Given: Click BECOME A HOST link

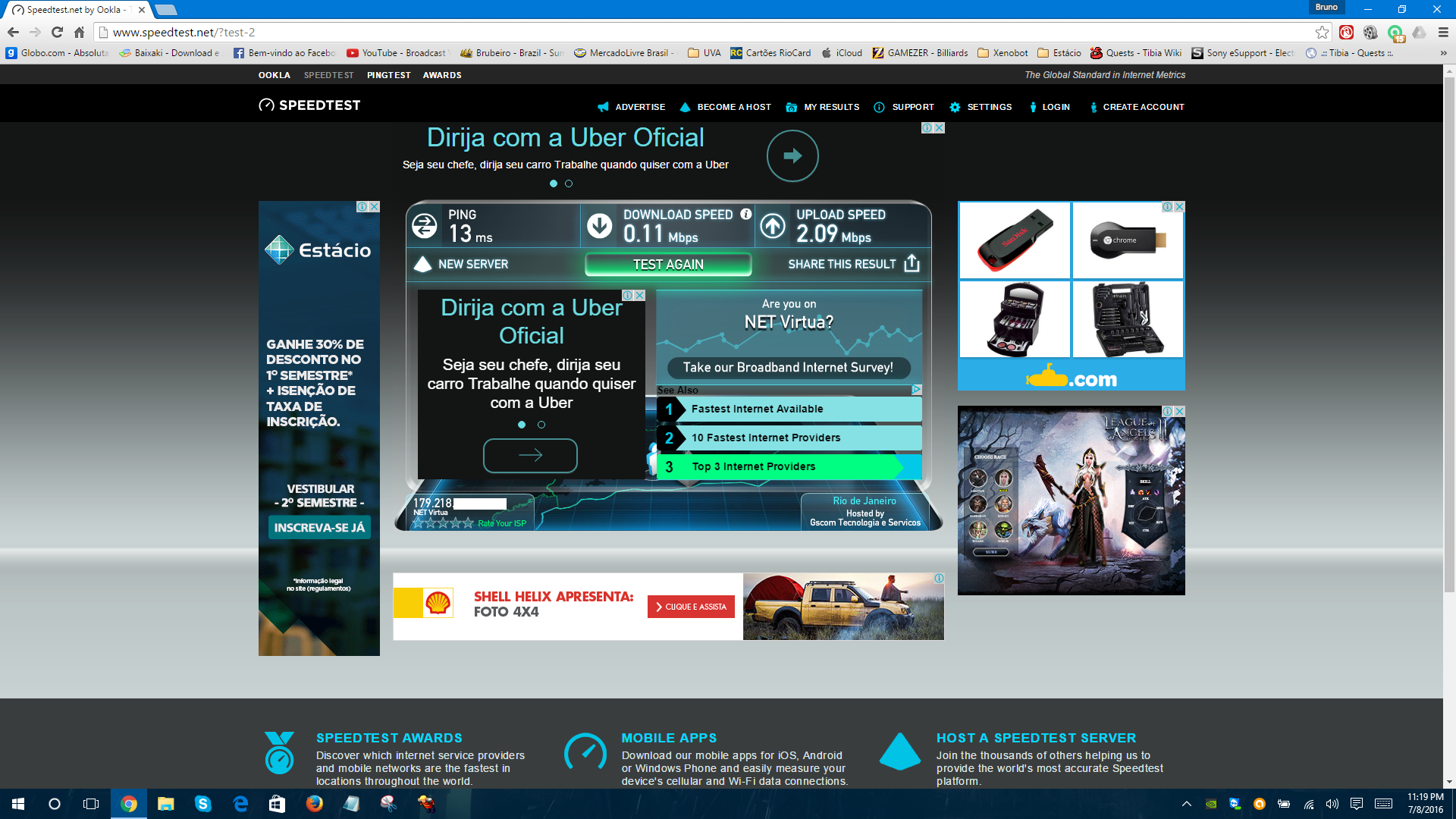Looking at the screenshot, I should [725, 107].
